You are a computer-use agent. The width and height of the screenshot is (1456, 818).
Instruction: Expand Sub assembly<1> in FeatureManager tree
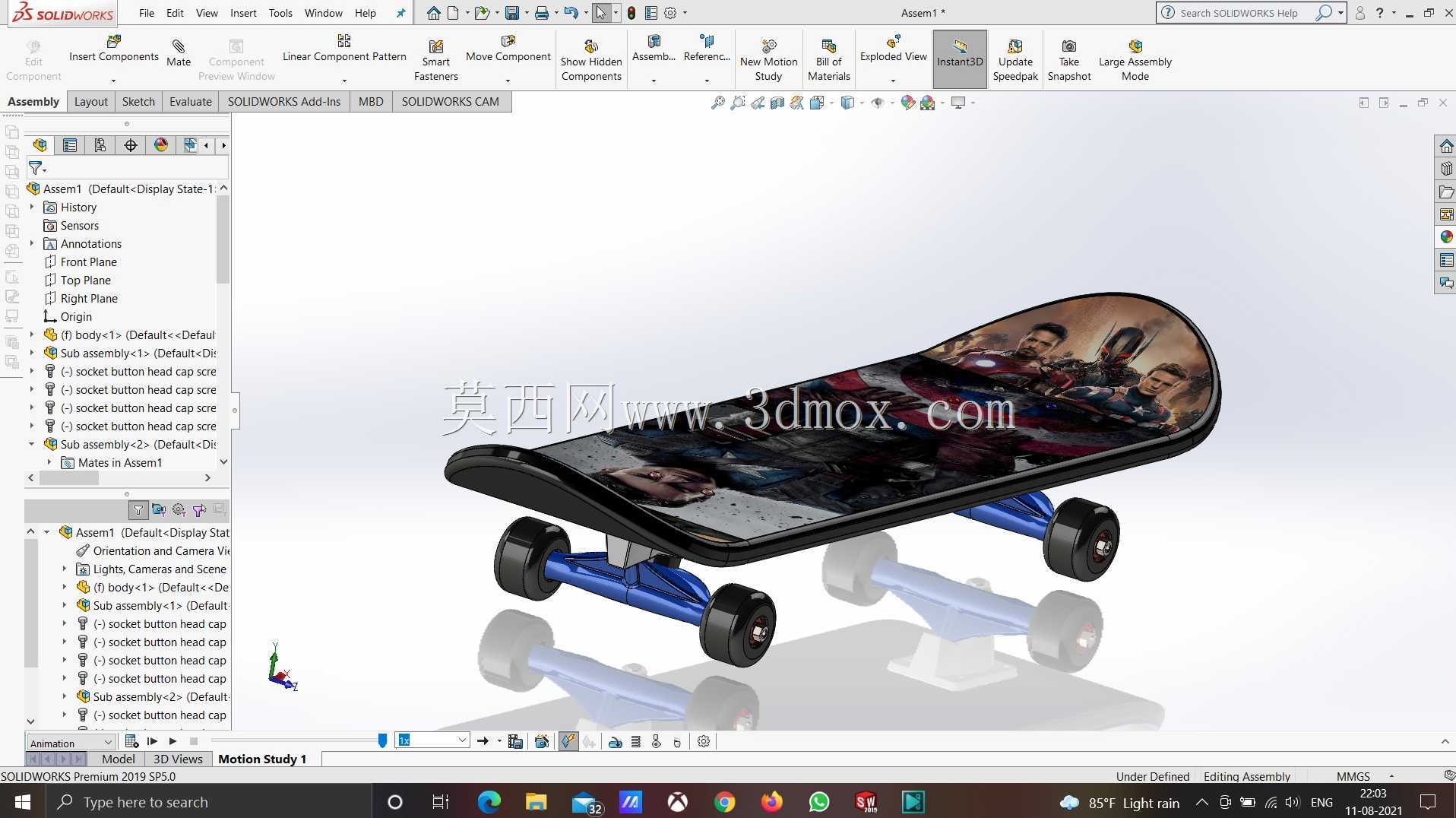pyautogui.click(x=32, y=353)
